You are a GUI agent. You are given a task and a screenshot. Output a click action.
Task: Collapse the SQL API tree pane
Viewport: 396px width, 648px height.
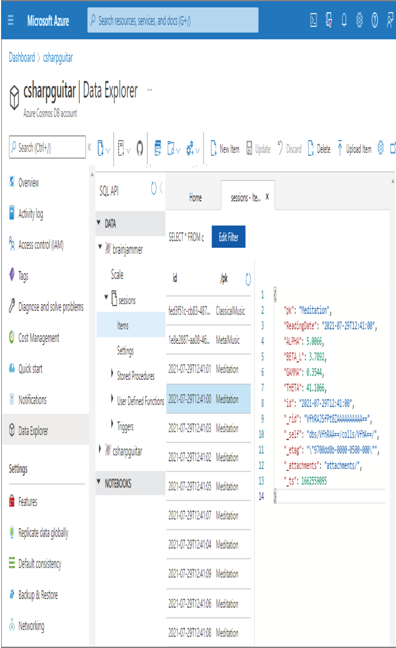point(161,189)
